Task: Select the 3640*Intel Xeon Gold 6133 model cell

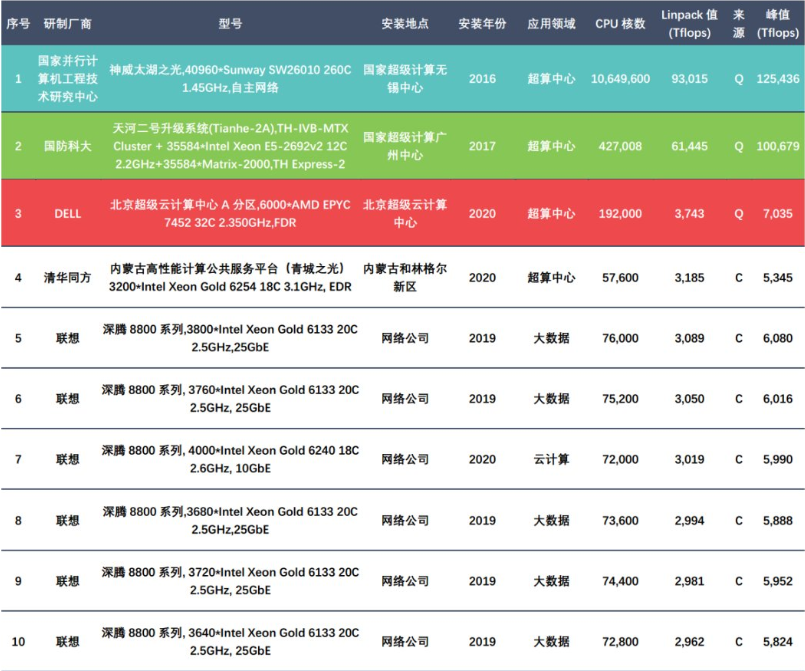Action: (x=230, y=642)
